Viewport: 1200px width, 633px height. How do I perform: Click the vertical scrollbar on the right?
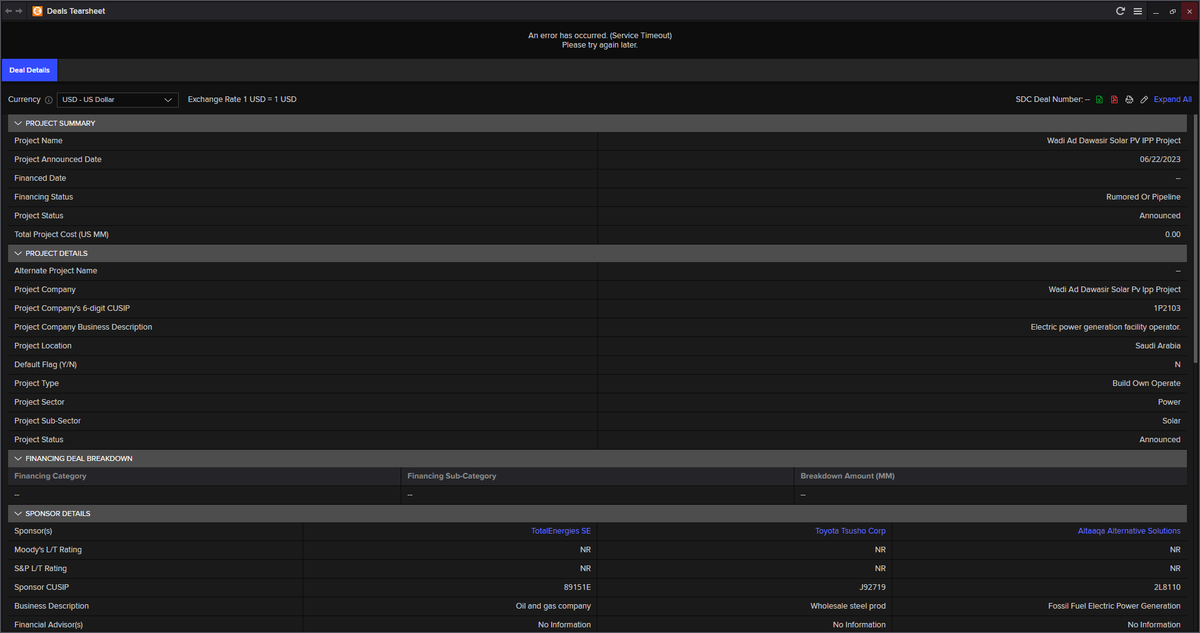point(1194,240)
